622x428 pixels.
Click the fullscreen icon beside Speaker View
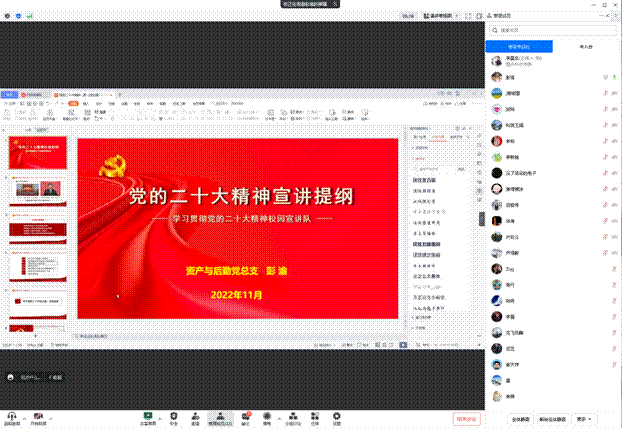coord(468,16)
